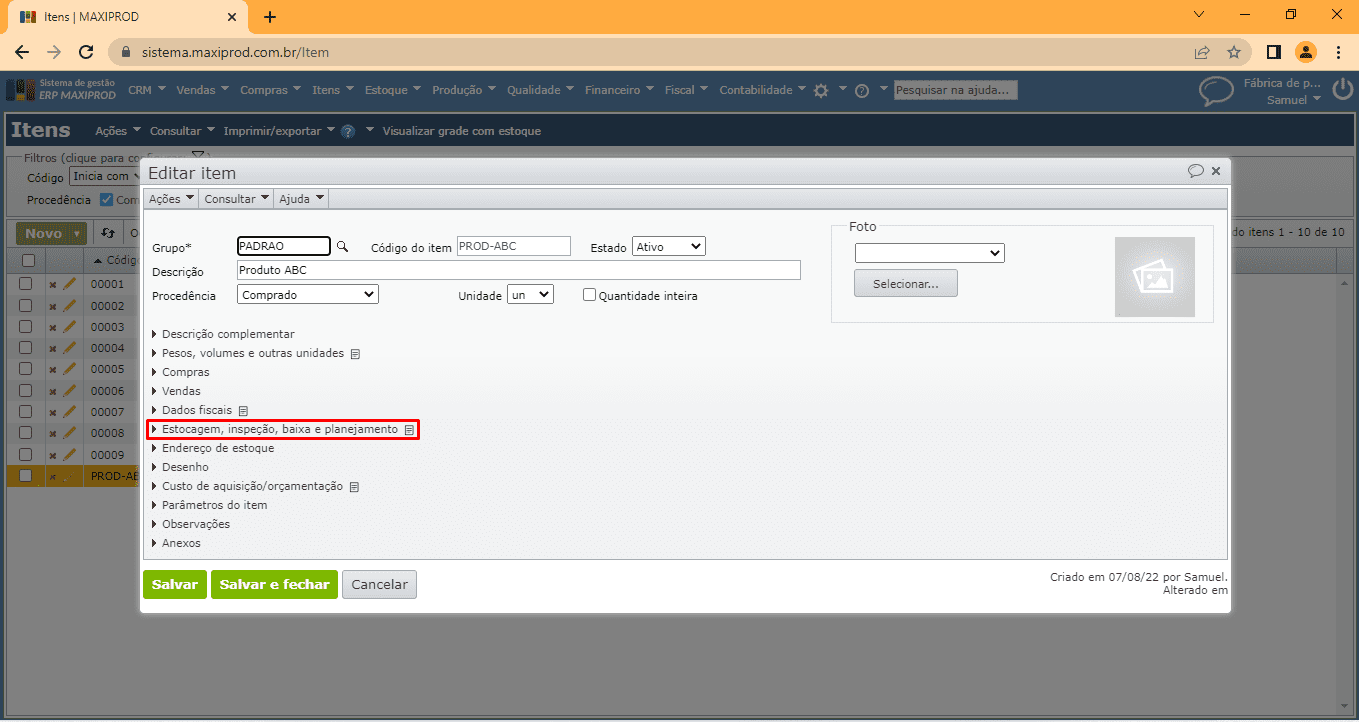1359x722 pixels.
Task: Expand Estocagem, inspeção, baixa e planejamento section
Action: [x=283, y=429]
